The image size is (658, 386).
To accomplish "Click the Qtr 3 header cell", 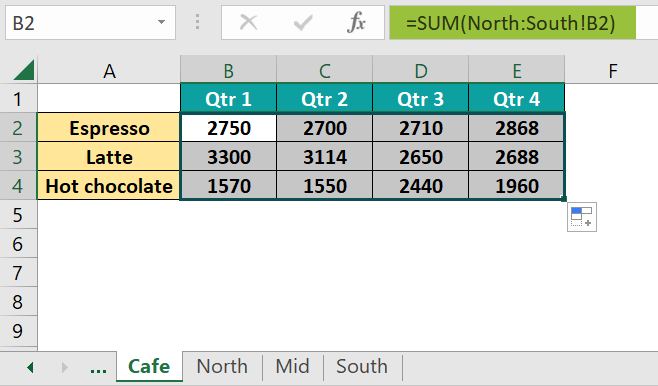I will pos(420,99).
